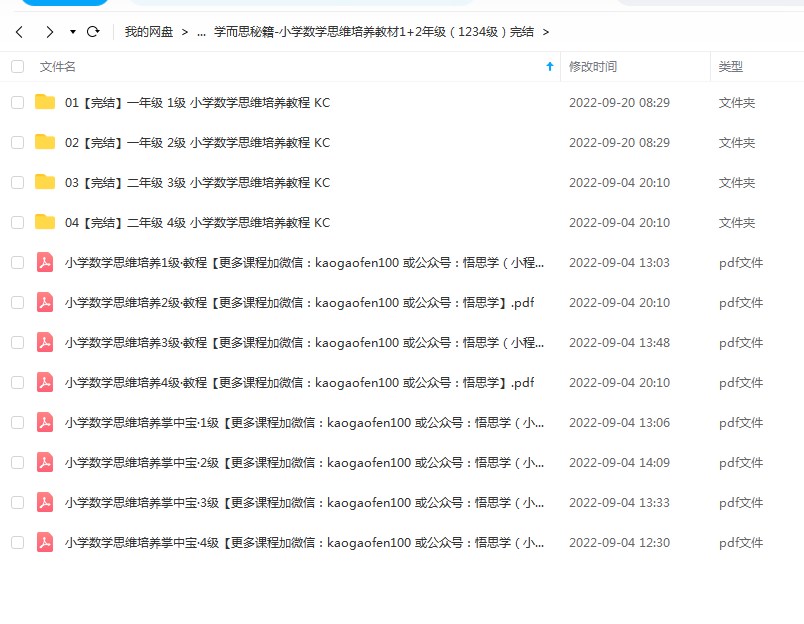Screen dimensions: 804x624
Task: Click PDF icon of 掌中宝·3级
Action: coord(45,502)
